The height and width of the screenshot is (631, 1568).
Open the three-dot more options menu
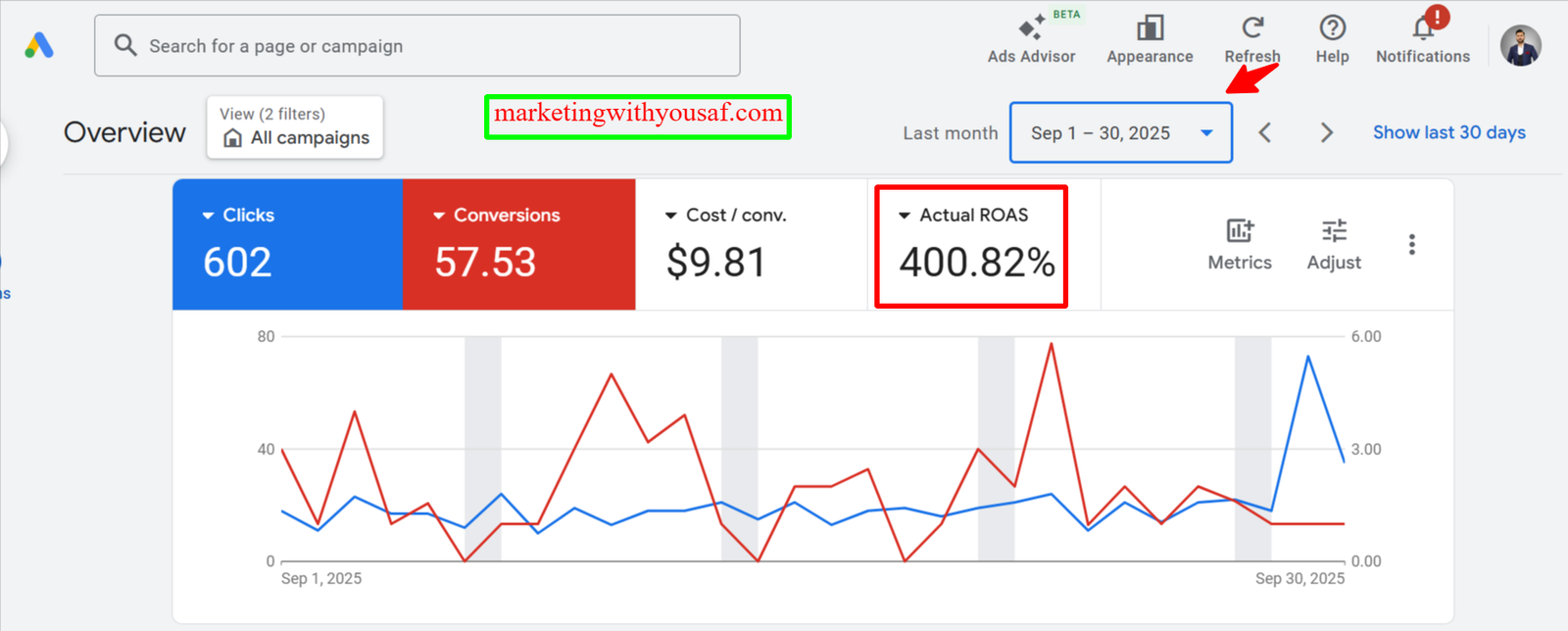[x=1411, y=244]
